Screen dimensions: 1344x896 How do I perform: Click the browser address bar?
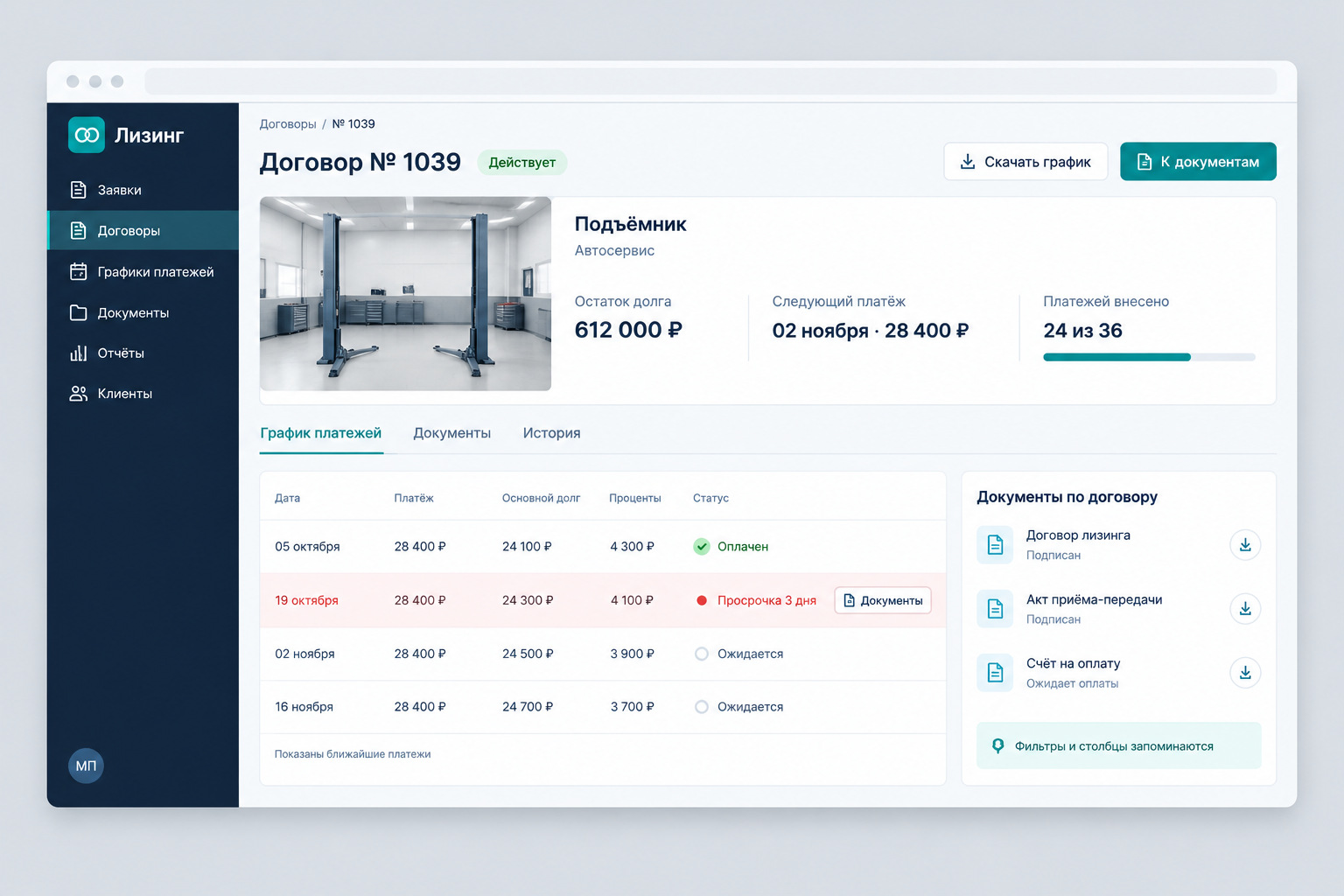[710, 81]
